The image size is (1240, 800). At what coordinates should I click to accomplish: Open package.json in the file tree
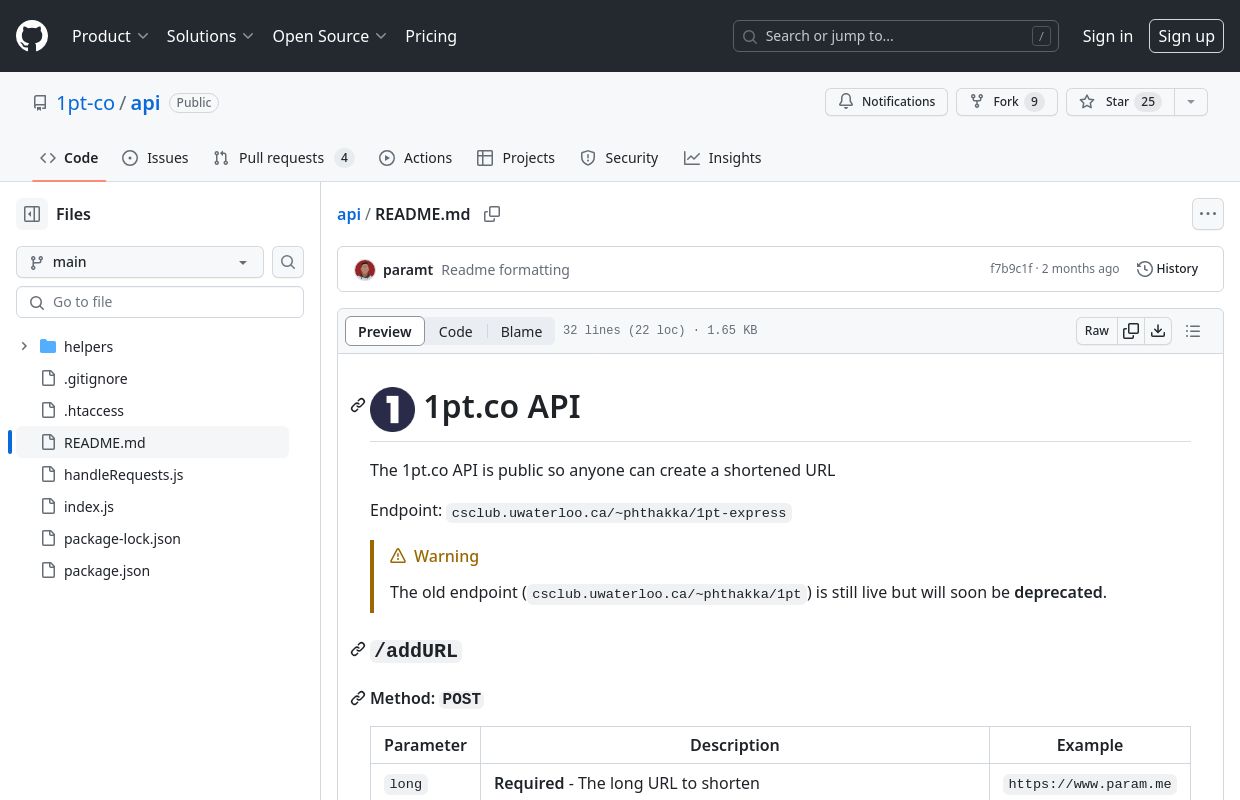point(106,571)
